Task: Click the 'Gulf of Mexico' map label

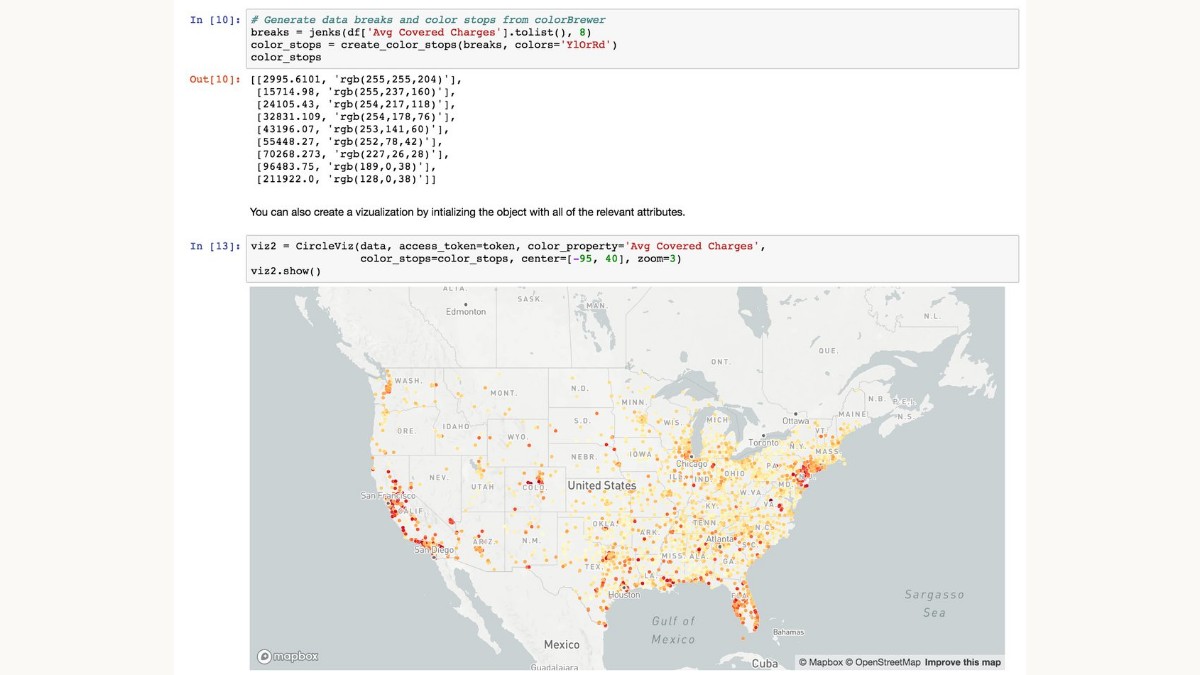Action: 673,630
